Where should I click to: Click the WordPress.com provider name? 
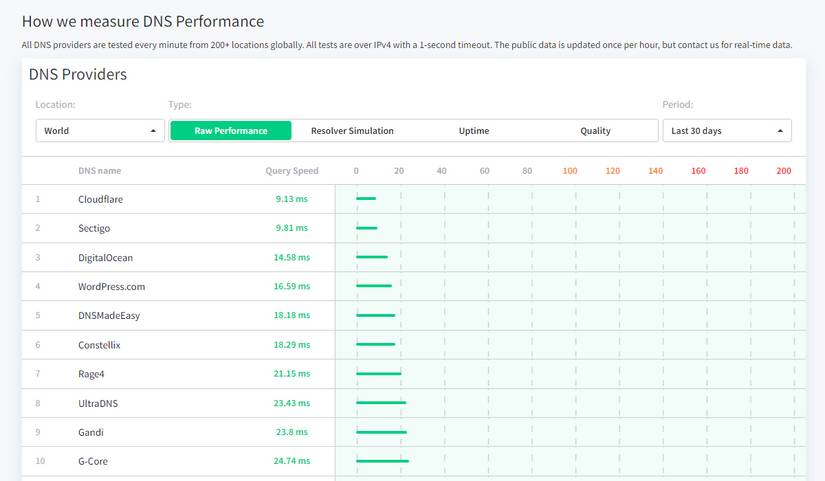click(112, 287)
